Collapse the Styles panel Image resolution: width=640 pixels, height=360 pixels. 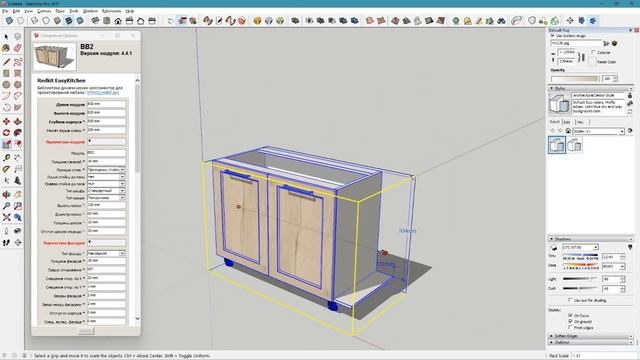pyautogui.click(x=552, y=88)
